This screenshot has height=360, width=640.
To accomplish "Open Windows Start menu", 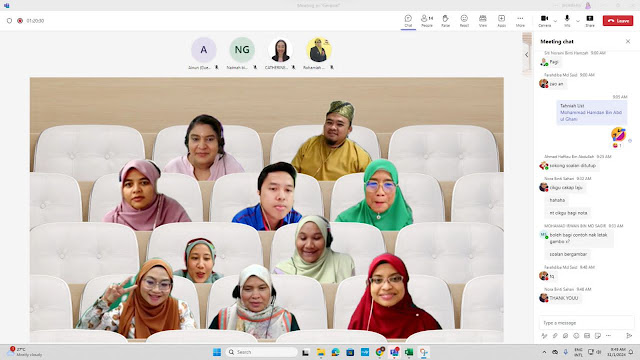I will point(217,352).
